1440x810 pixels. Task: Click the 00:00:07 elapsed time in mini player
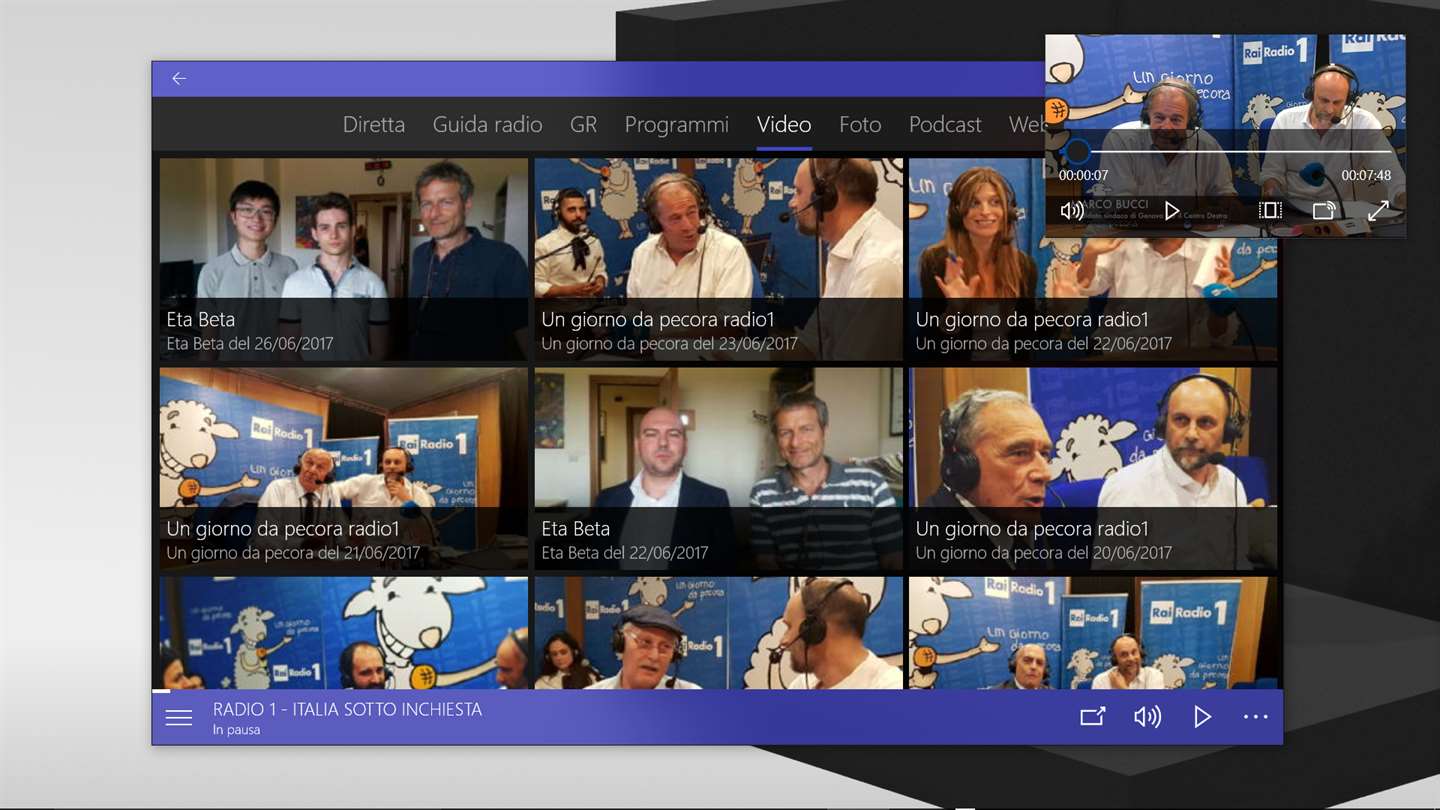coord(1084,175)
